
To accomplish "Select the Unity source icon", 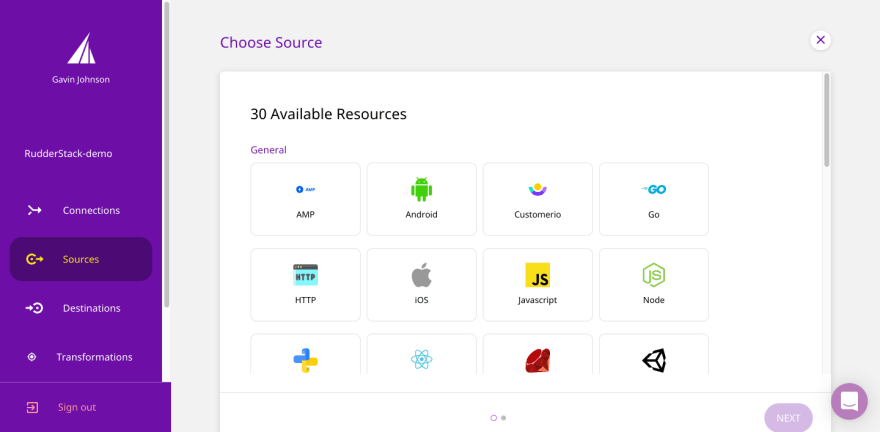I will click(653, 360).
